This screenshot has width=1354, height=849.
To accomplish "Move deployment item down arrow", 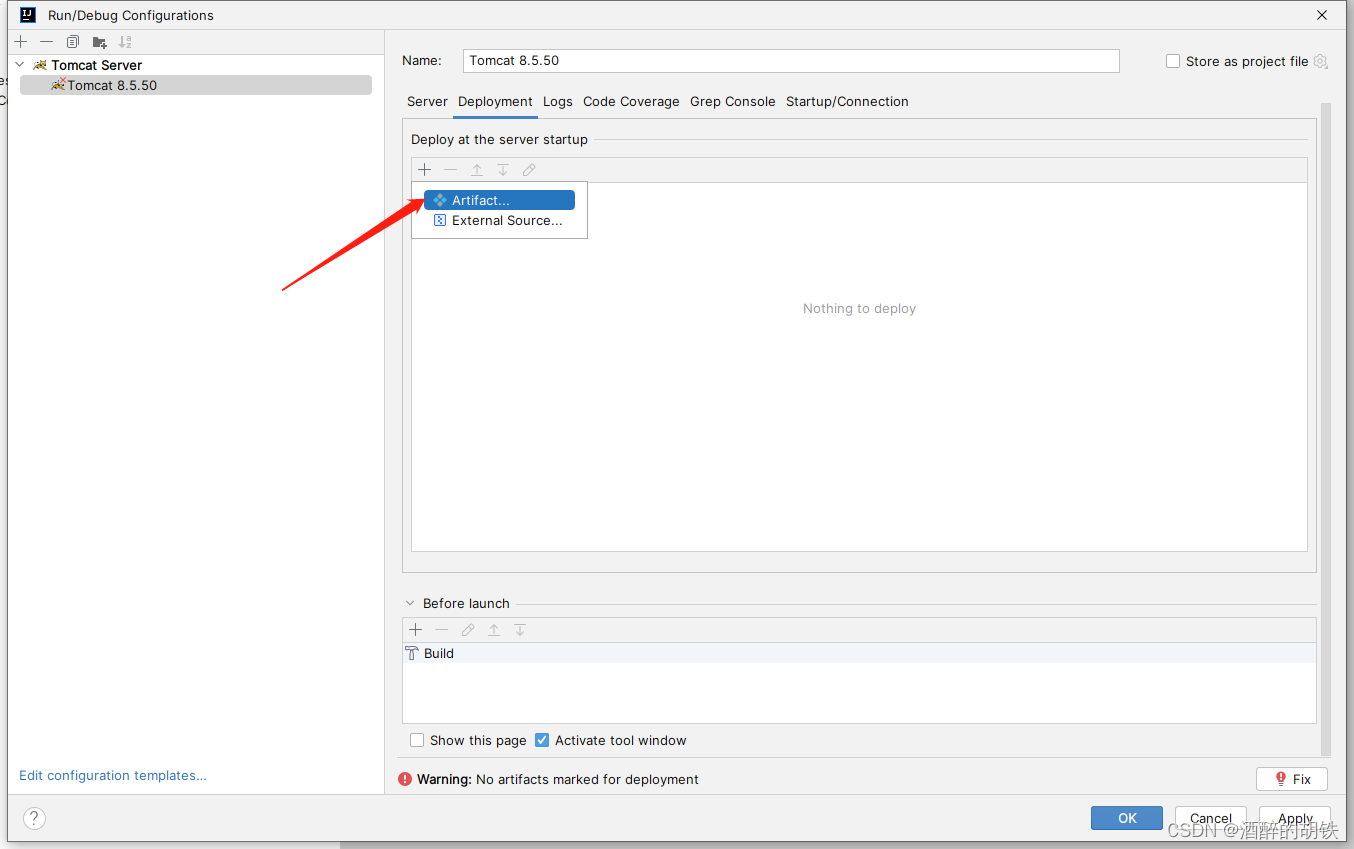I will [503, 170].
